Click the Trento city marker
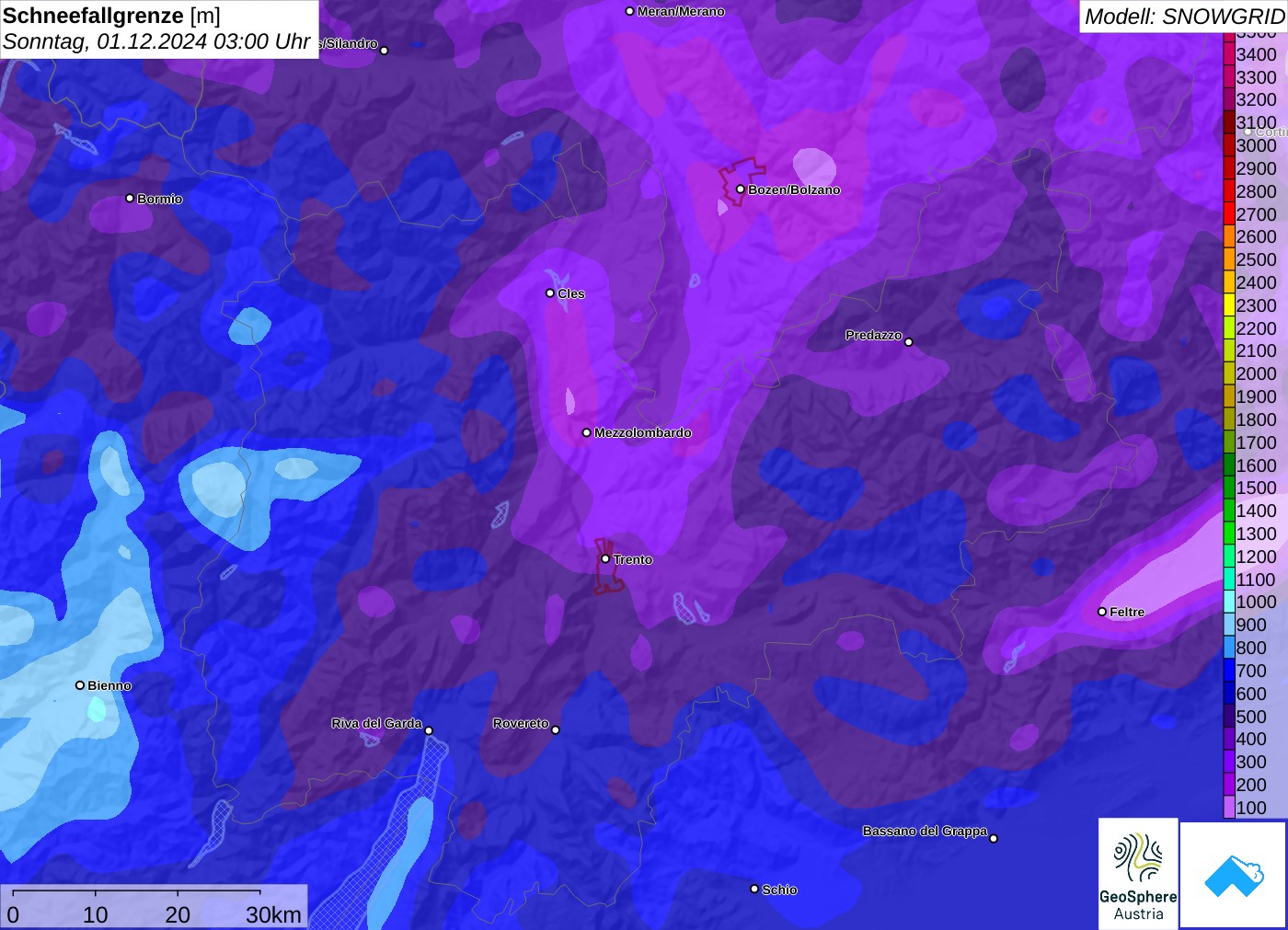 [x=605, y=559]
